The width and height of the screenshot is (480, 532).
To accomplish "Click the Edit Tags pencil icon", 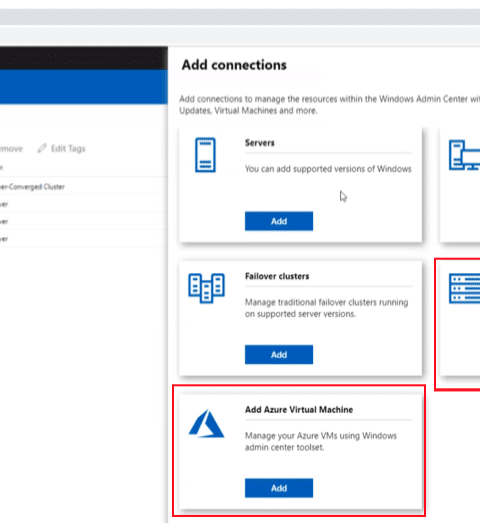I will click(x=42, y=148).
